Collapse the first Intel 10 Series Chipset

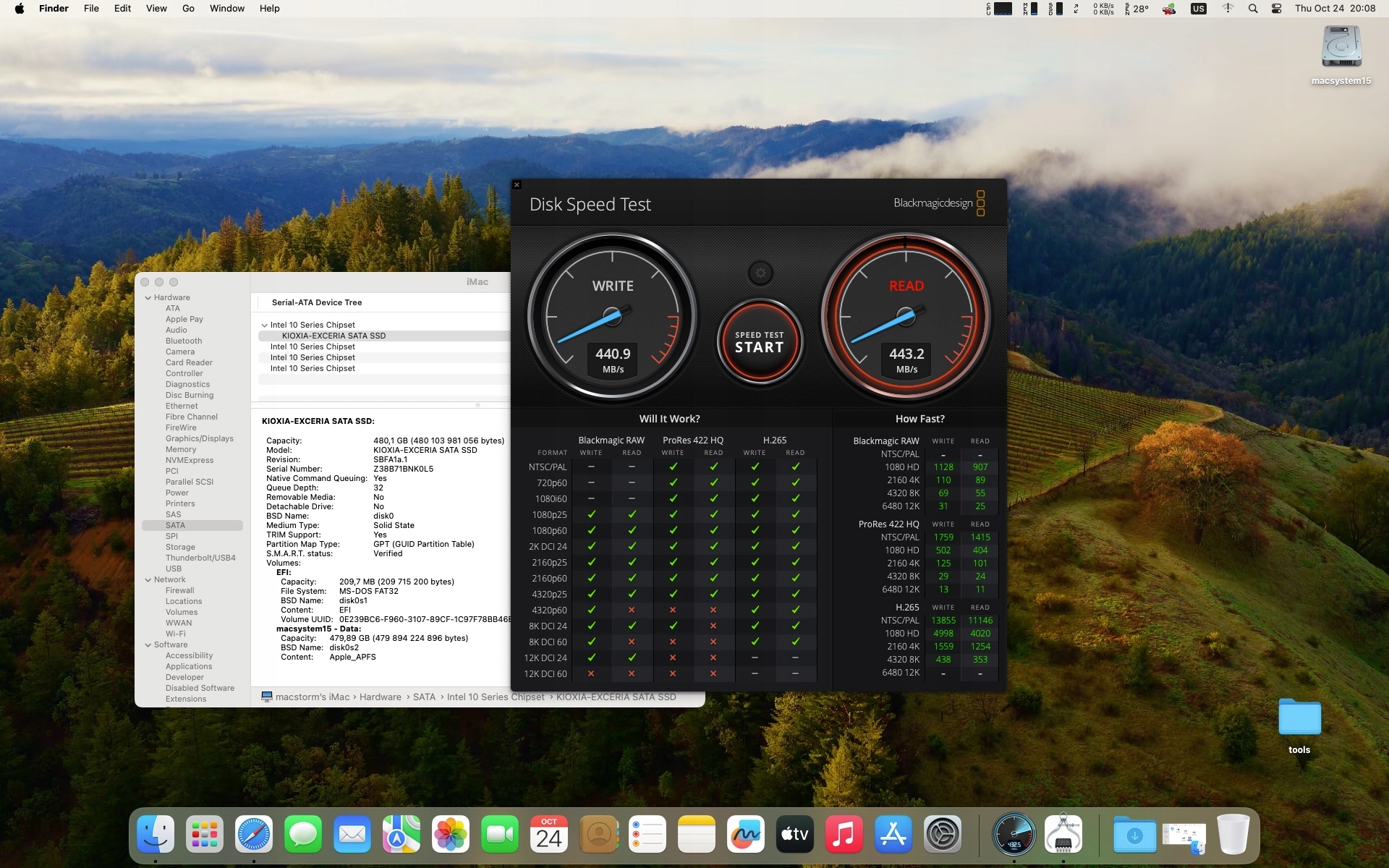tap(264, 325)
